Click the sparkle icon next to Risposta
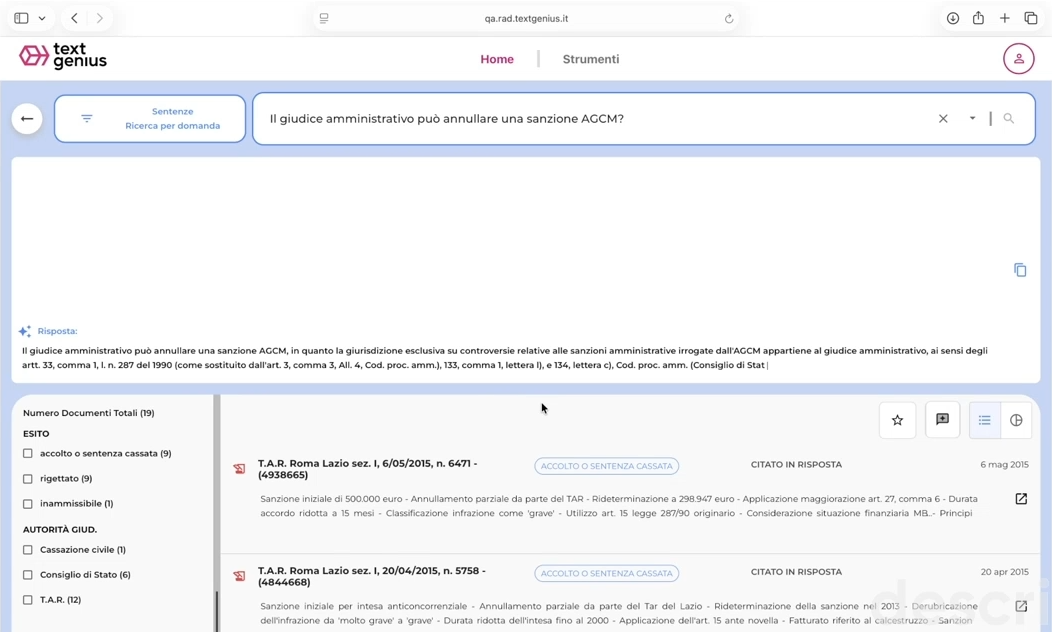The width and height of the screenshot is (1052, 632). click(x=25, y=331)
